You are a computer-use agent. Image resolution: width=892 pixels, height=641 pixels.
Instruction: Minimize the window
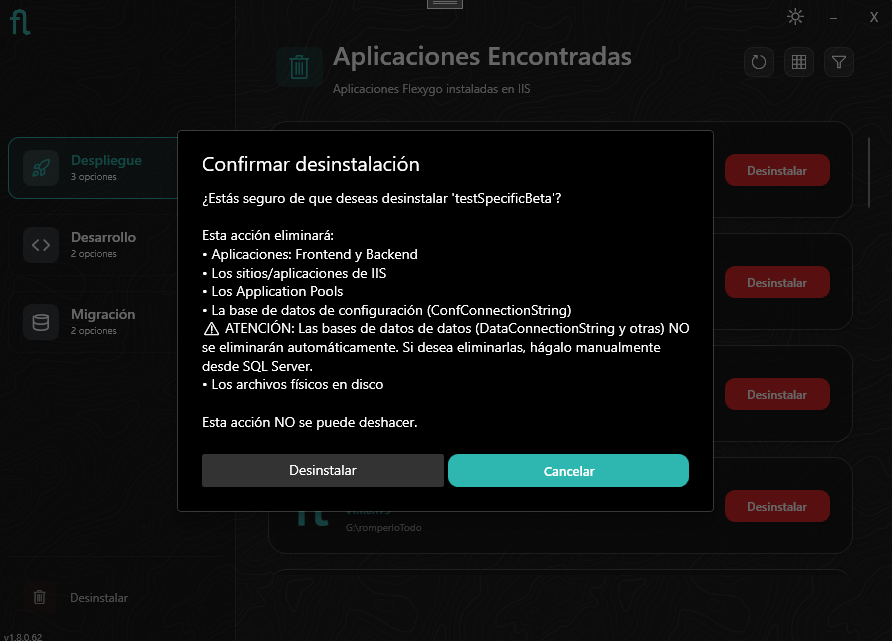point(833,18)
